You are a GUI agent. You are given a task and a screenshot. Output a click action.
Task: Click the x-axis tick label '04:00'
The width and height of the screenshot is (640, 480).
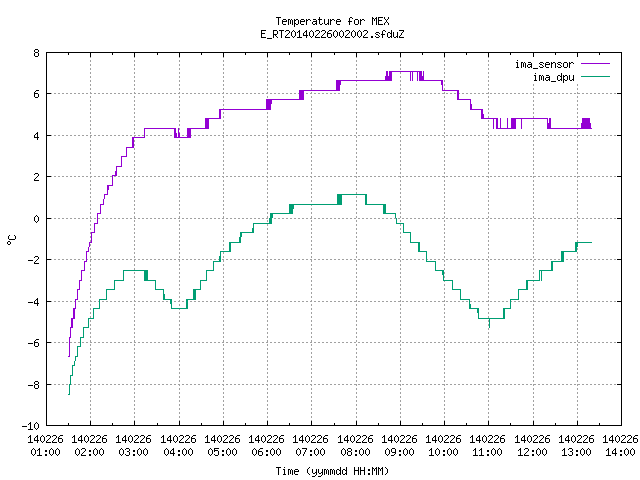click(x=178, y=452)
